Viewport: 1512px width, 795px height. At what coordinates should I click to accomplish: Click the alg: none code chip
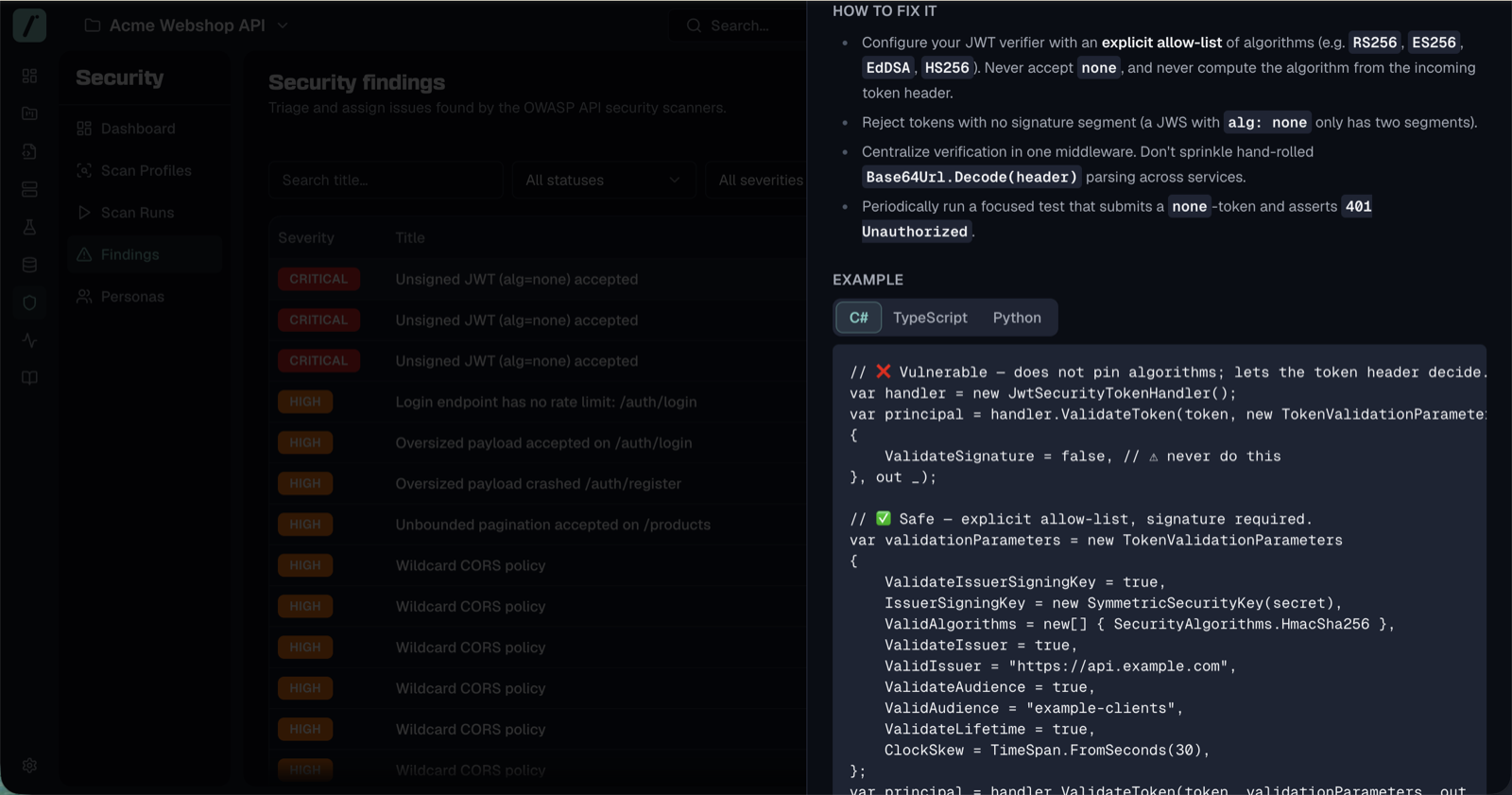point(1267,122)
